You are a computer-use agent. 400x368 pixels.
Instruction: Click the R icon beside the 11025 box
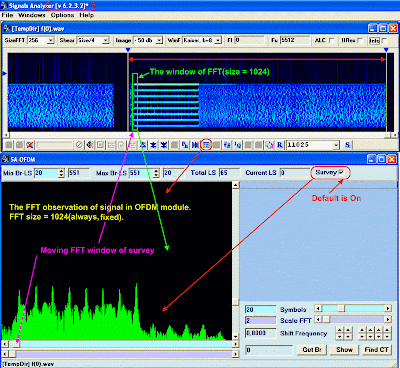tap(279, 145)
